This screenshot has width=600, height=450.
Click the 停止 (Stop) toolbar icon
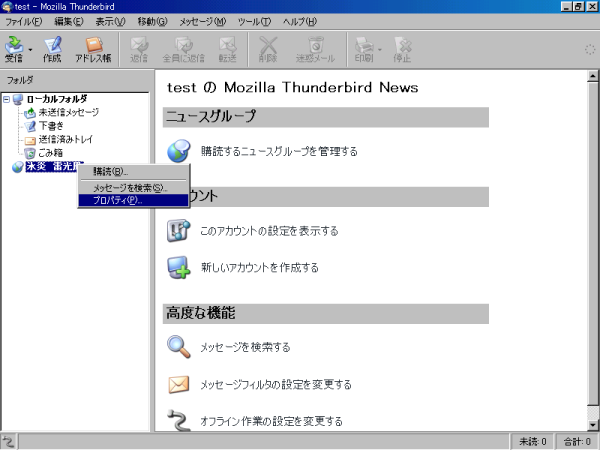pos(402,49)
